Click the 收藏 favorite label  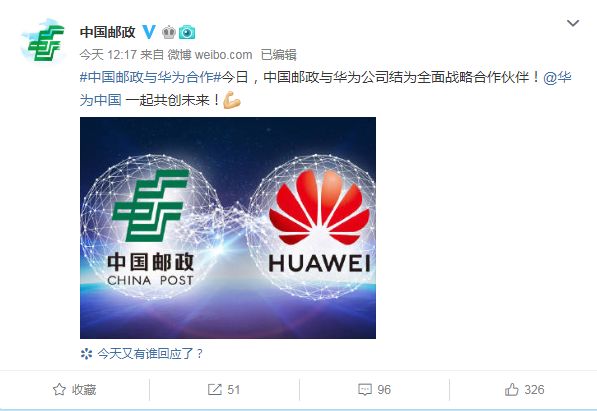pyautogui.click(x=84, y=389)
